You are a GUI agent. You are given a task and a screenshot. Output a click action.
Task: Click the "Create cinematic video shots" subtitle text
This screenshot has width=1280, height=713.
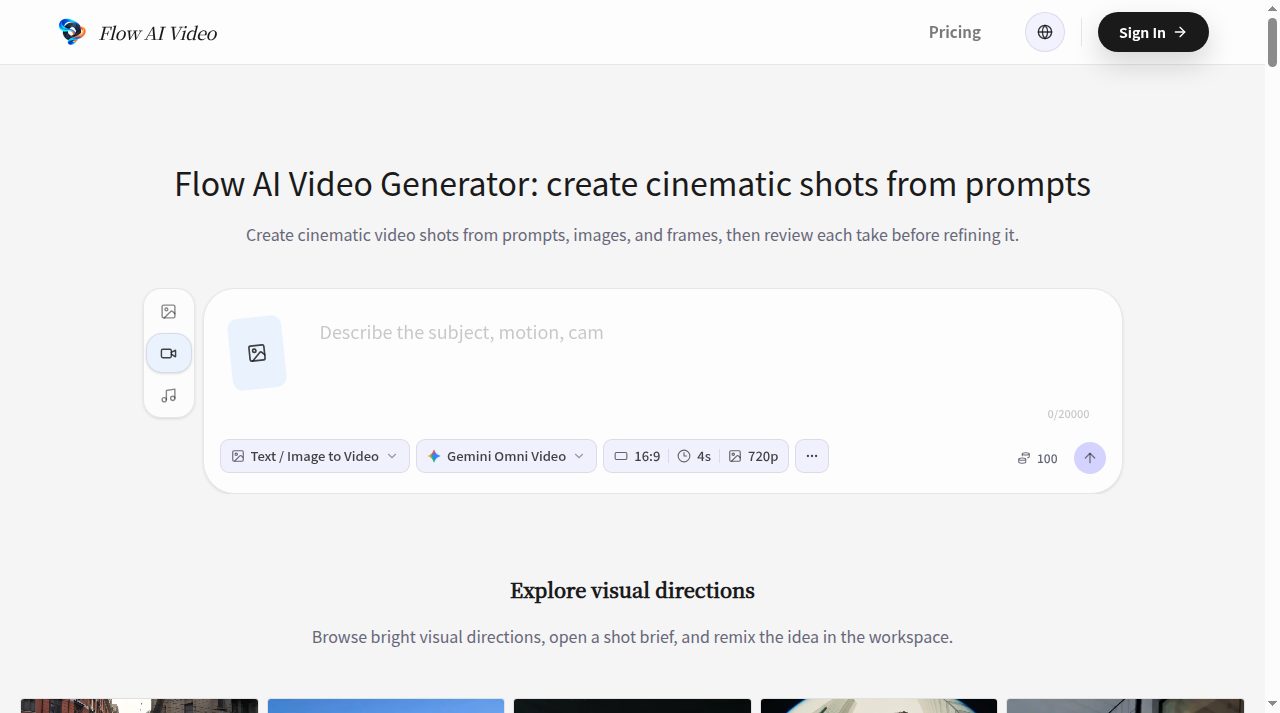click(632, 236)
